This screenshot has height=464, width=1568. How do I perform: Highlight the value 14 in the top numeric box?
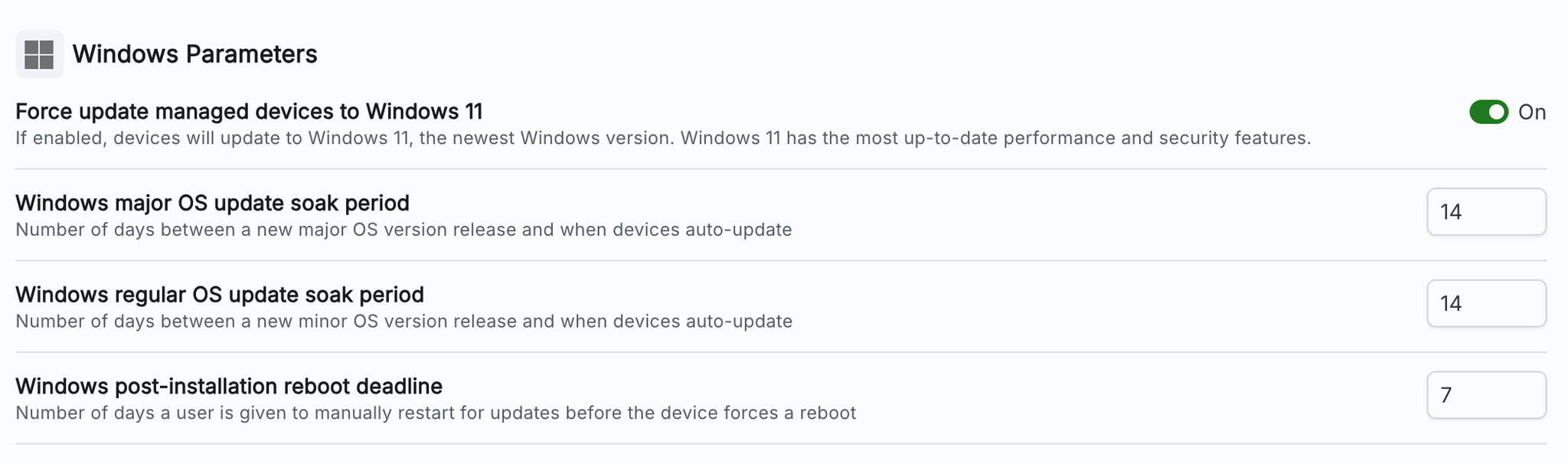tap(1486, 211)
